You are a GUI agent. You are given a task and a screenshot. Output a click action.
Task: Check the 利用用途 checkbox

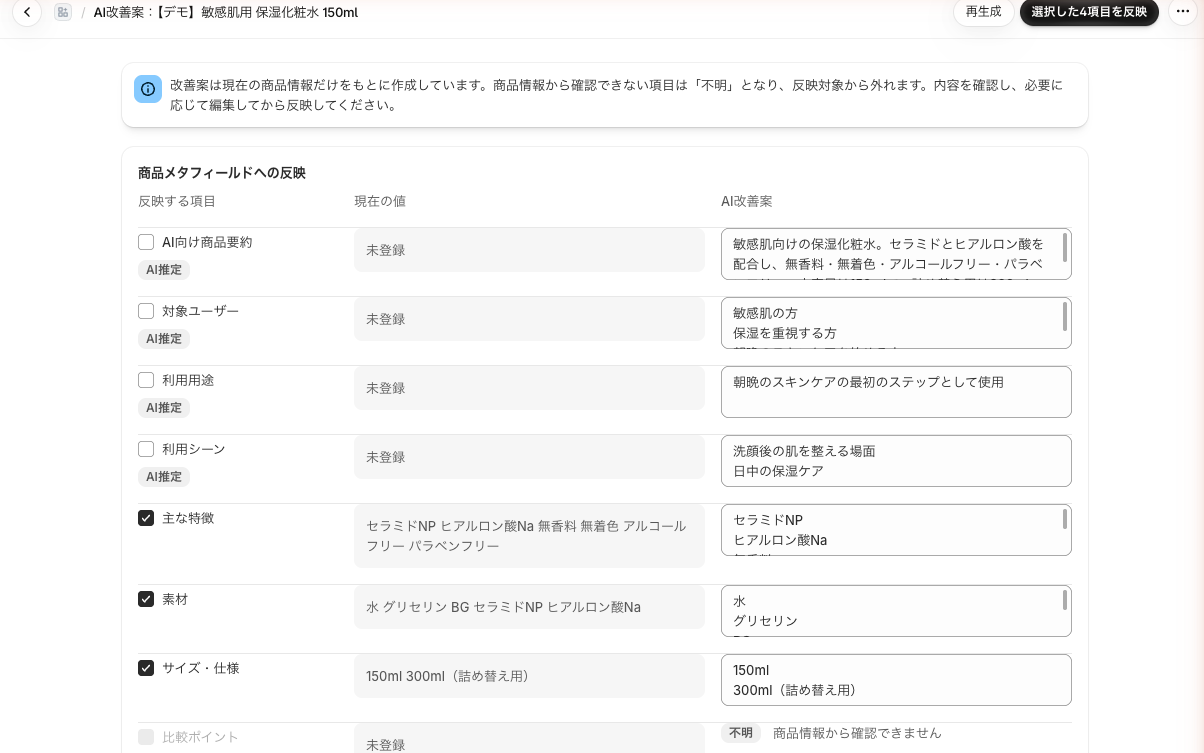[x=146, y=380]
